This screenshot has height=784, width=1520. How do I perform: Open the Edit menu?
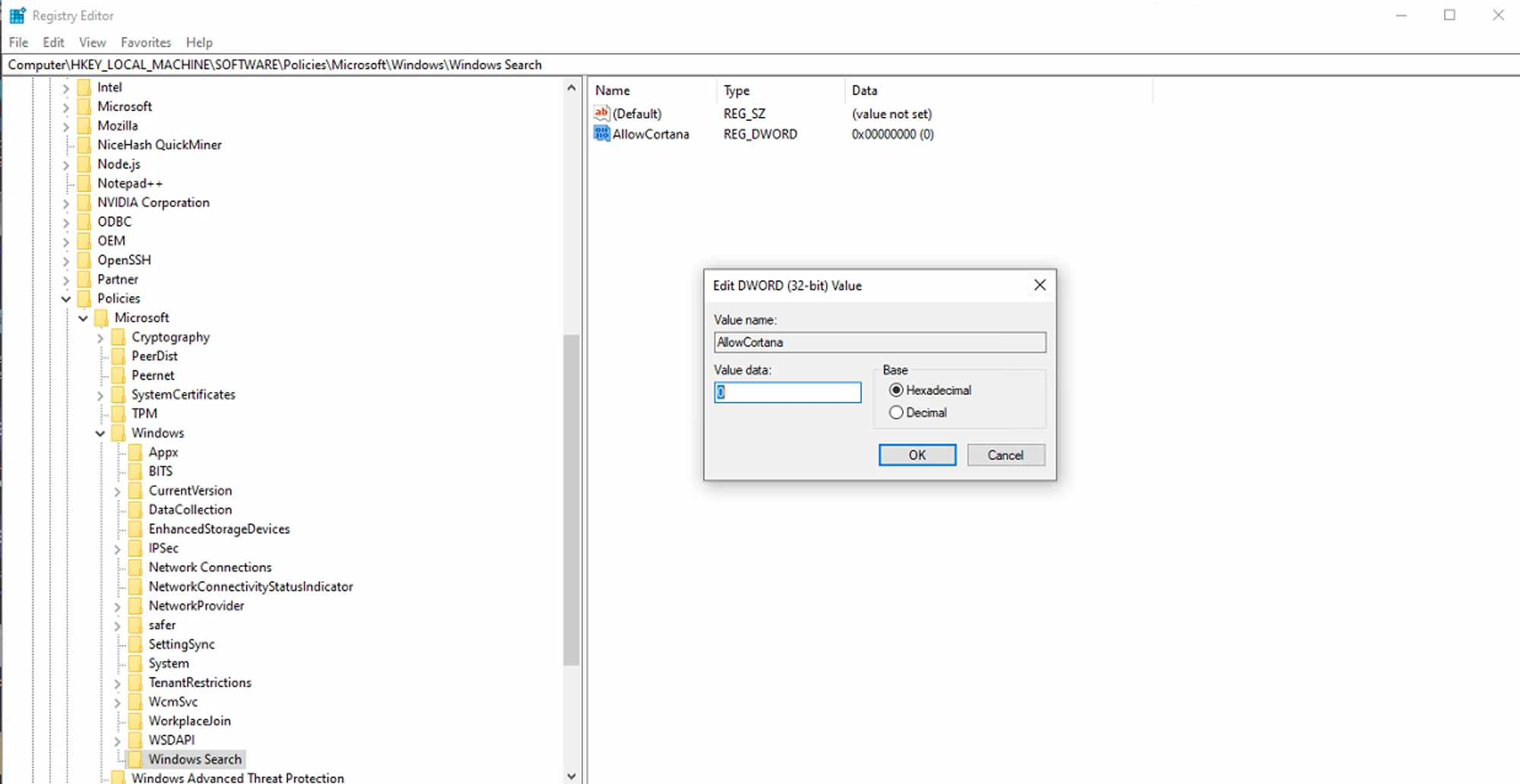53,43
